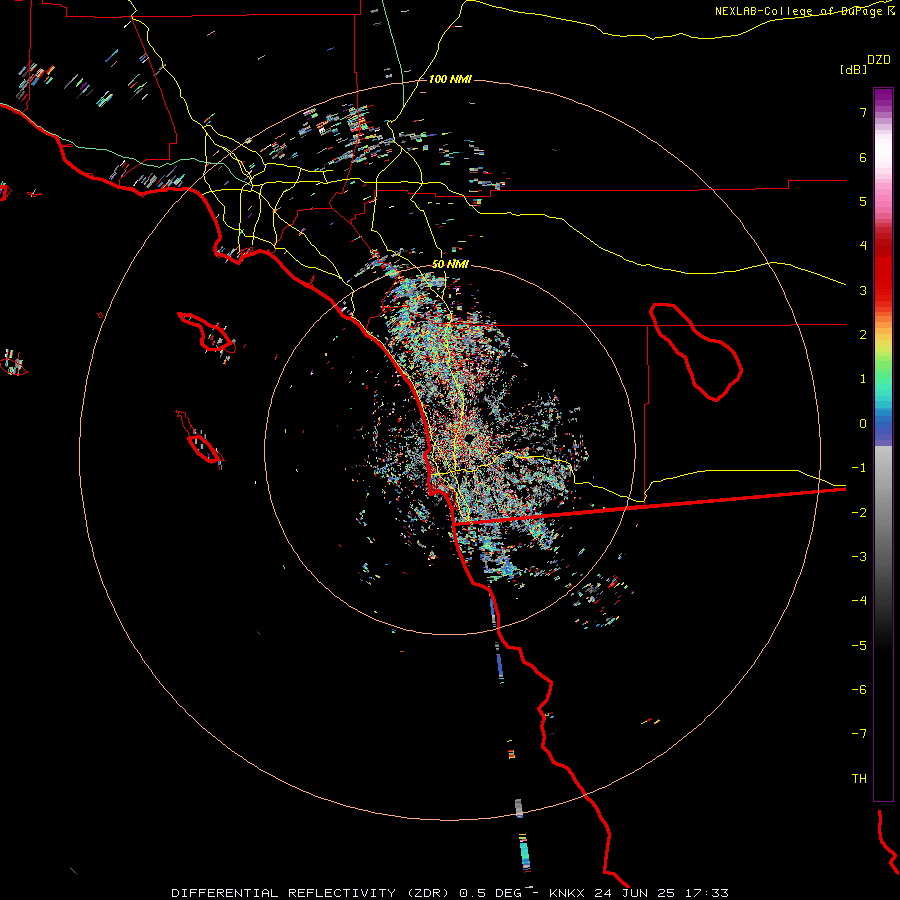The image size is (900, 900).
Task: Click the black radar site dot at ring center
Action: [470, 439]
